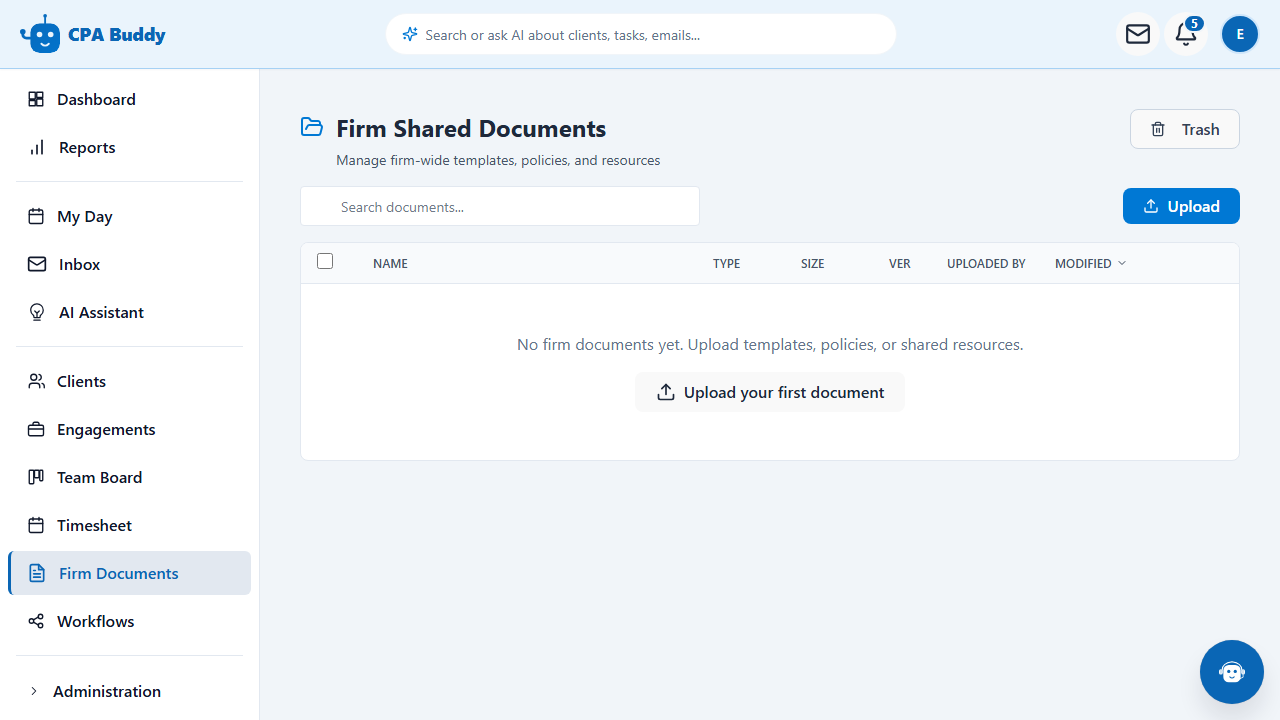The width and height of the screenshot is (1280, 720).
Task: Focus the Search documents field
Action: tap(500, 206)
